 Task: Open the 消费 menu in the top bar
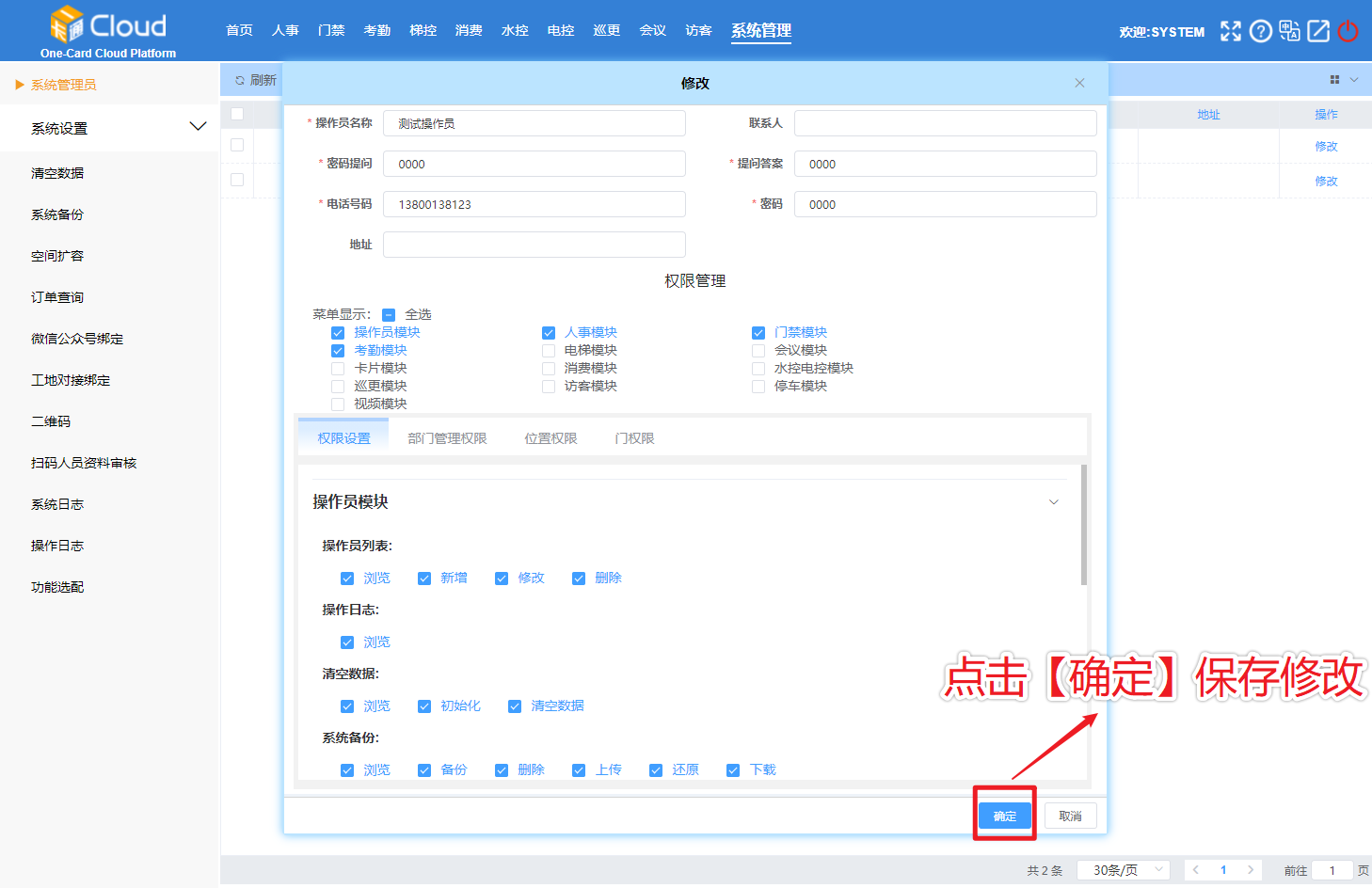pyautogui.click(x=469, y=29)
